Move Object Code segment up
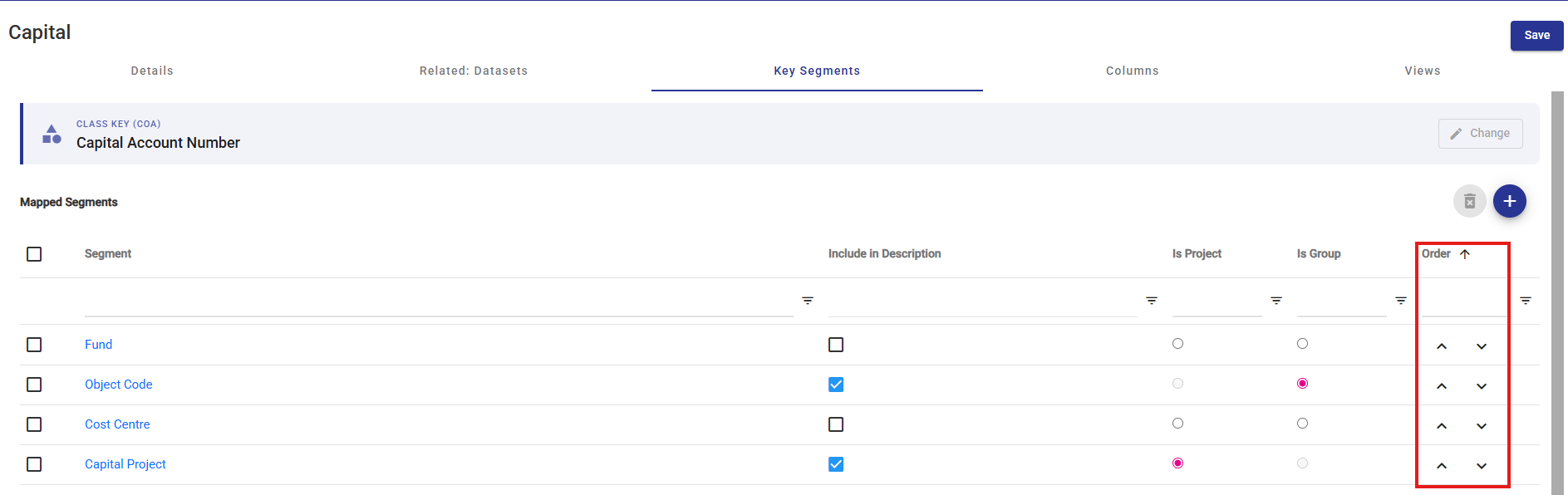The height and width of the screenshot is (495, 1568). [1442, 386]
